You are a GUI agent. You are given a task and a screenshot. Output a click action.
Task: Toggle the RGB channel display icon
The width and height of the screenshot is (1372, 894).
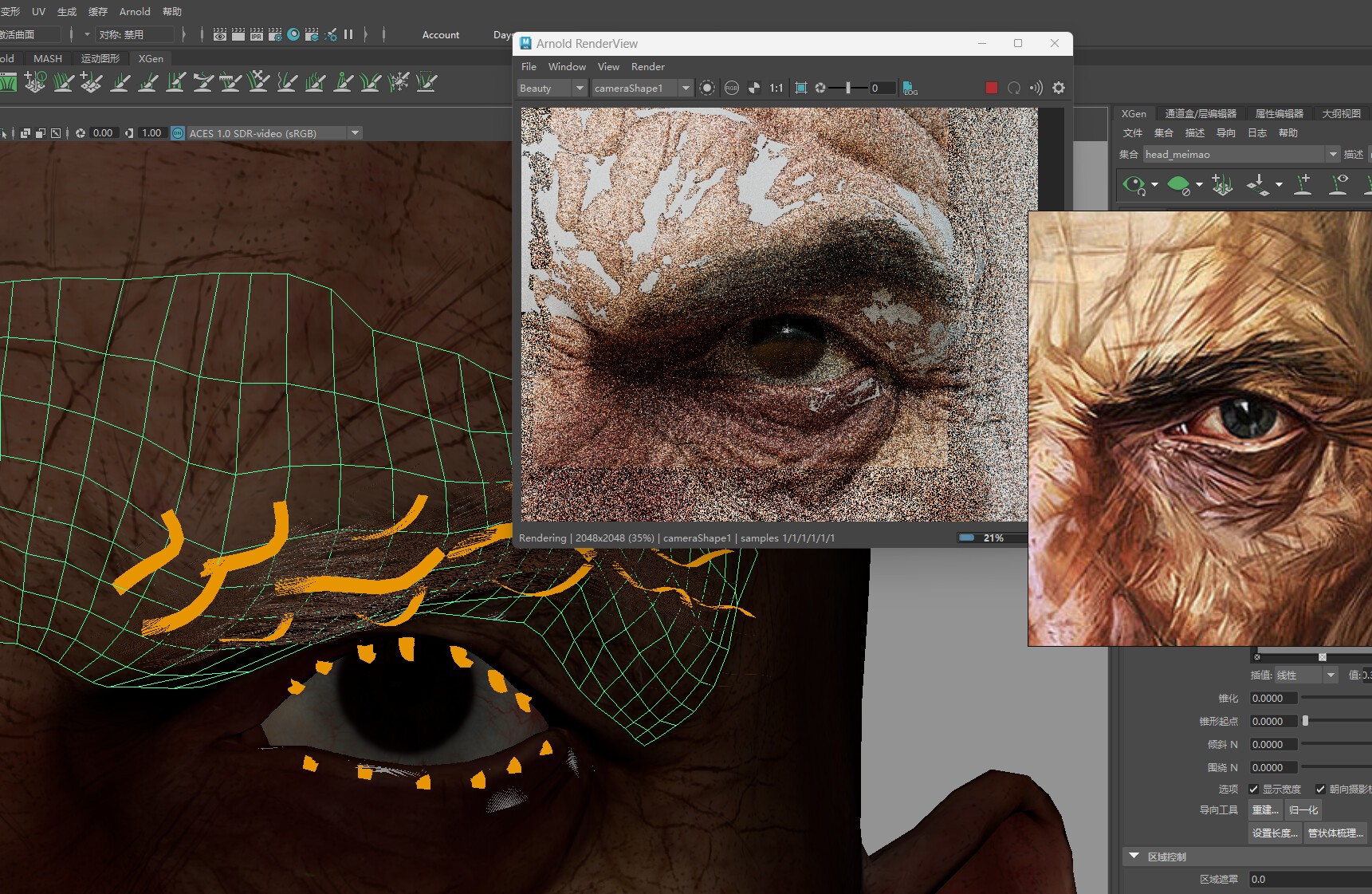point(731,88)
